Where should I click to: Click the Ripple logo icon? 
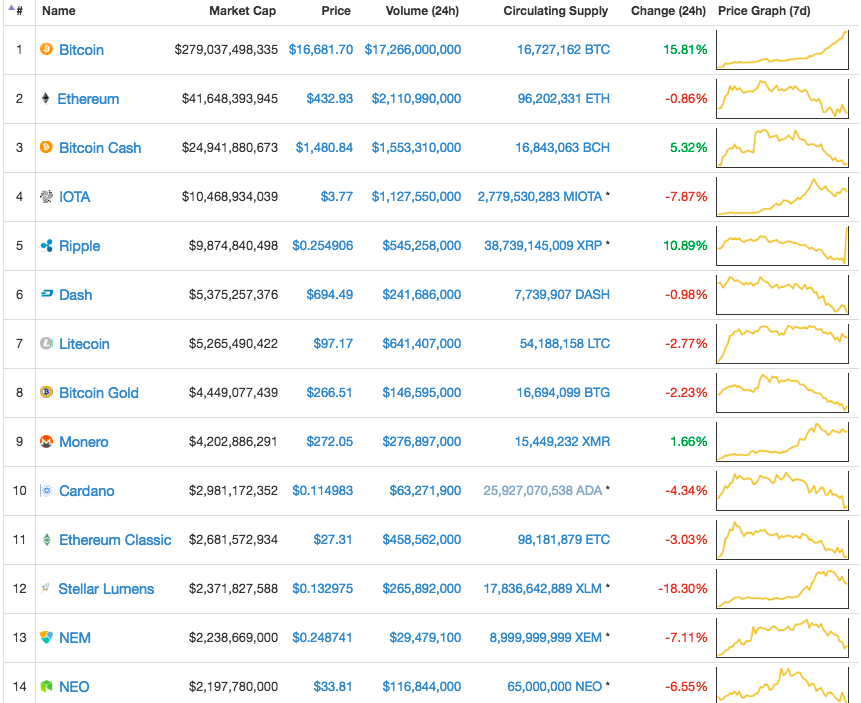click(x=46, y=245)
